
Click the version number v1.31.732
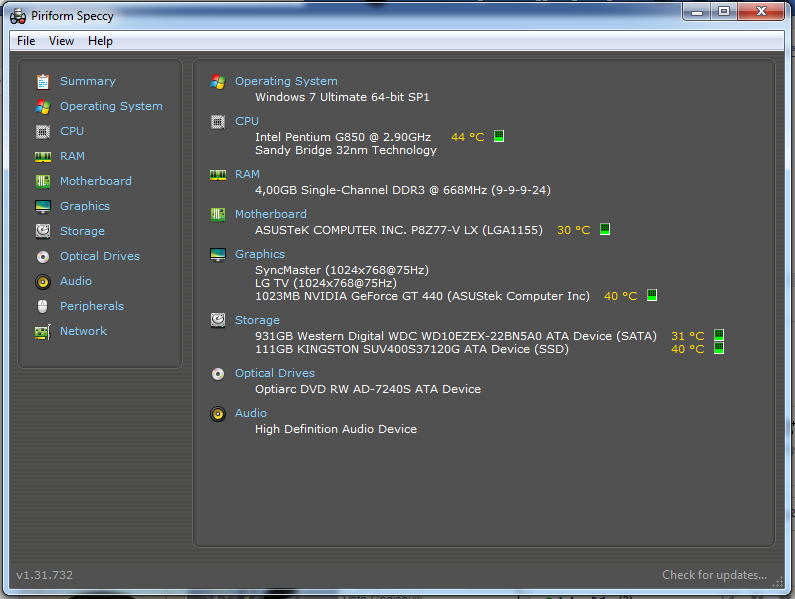45,575
